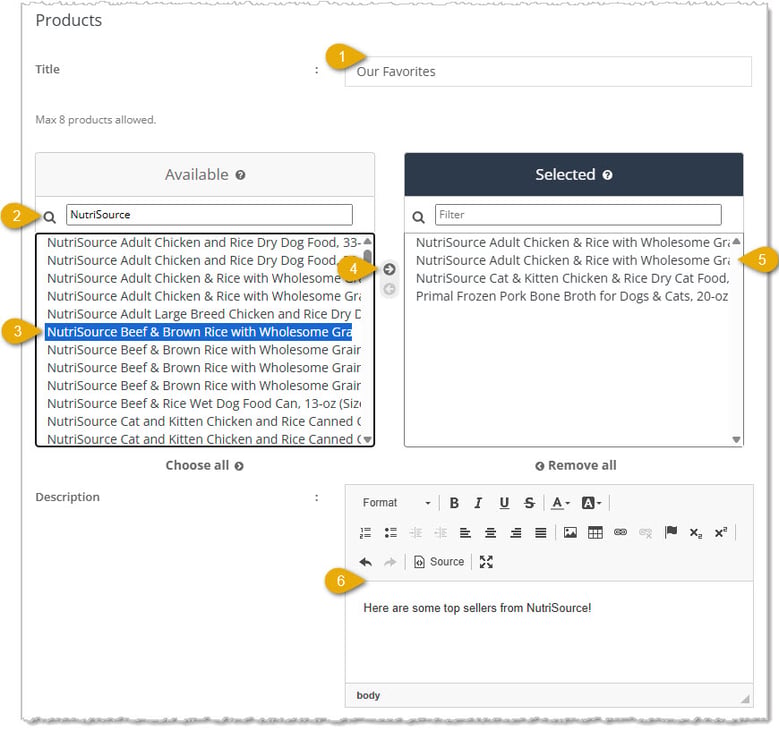
Task: Insert a hyperlink
Action: [x=620, y=532]
